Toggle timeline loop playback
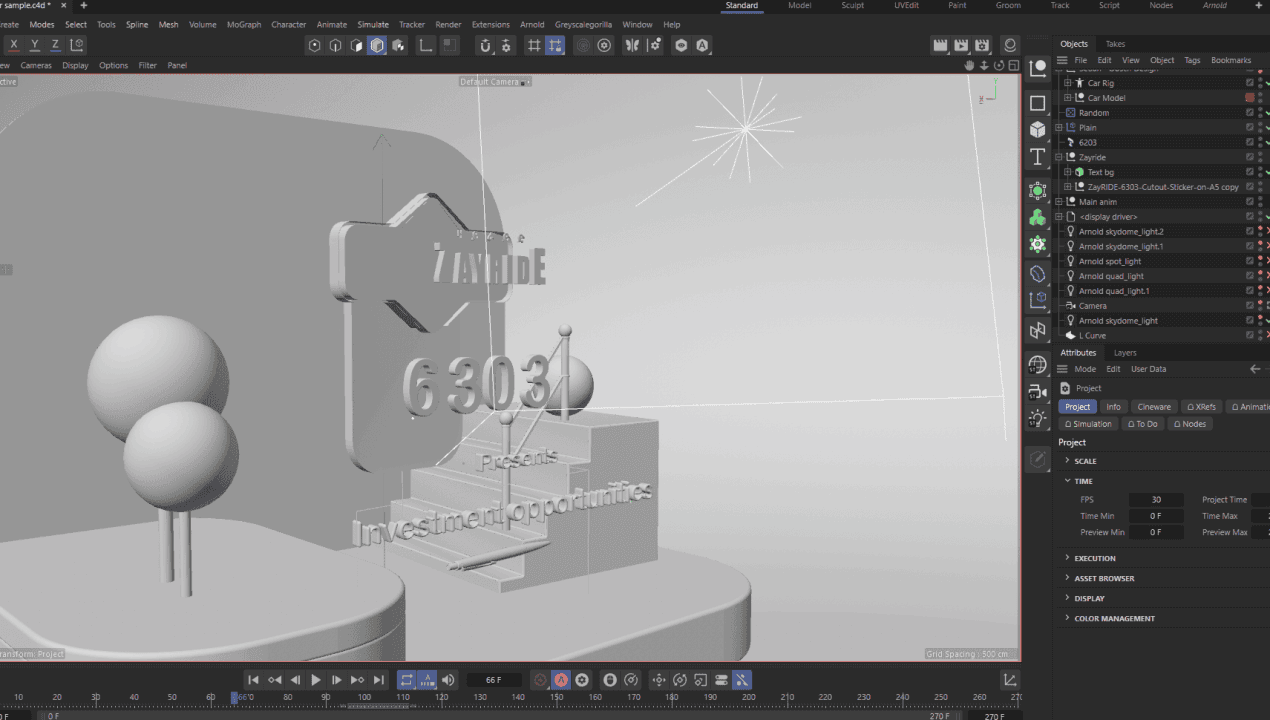Screen dimensions: 1270x720 407,680
